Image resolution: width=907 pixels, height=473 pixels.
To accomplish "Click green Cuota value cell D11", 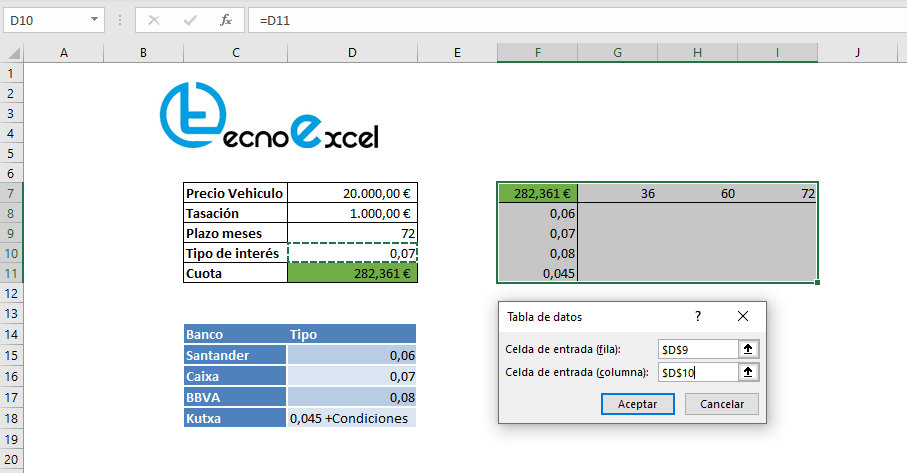I will point(352,274).
